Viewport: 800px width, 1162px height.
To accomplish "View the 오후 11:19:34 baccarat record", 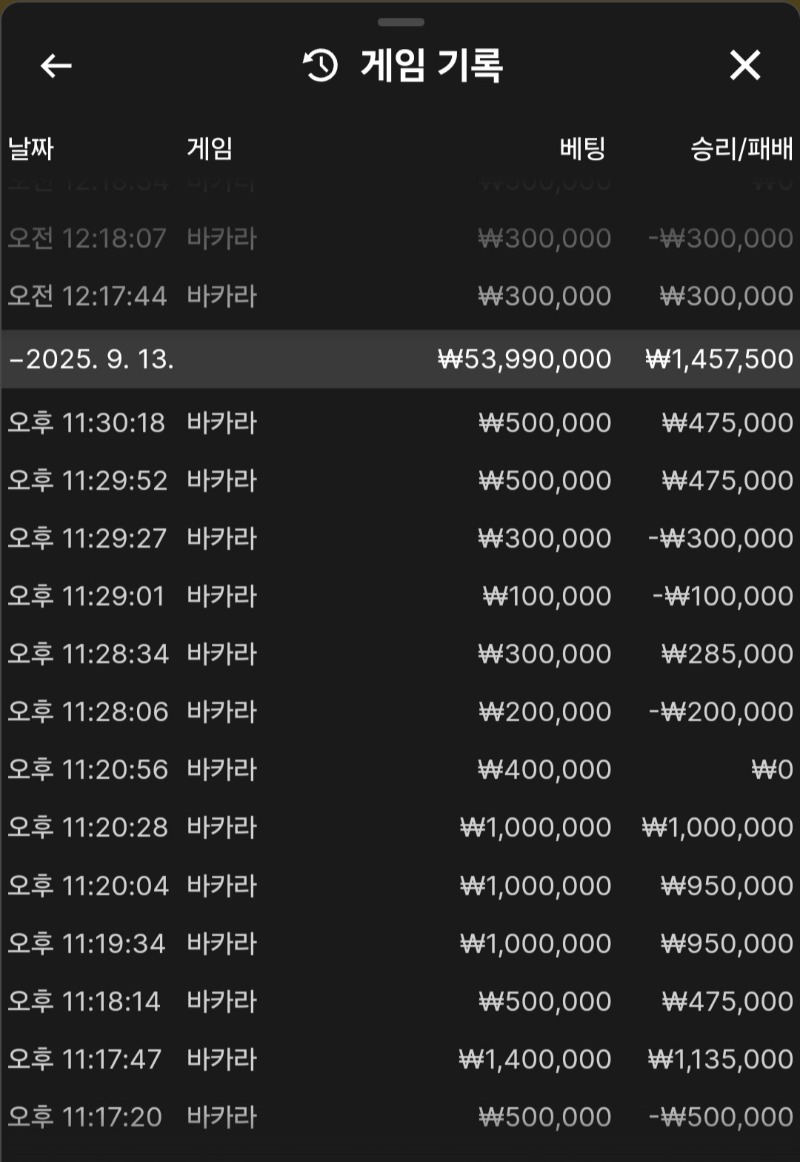I will point(400,943).
